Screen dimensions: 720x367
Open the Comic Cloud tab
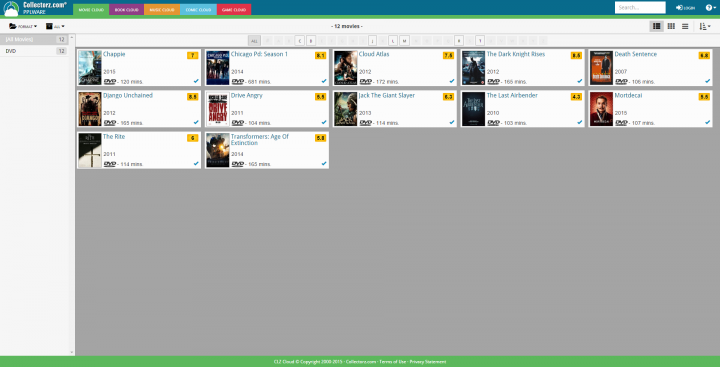198,9
